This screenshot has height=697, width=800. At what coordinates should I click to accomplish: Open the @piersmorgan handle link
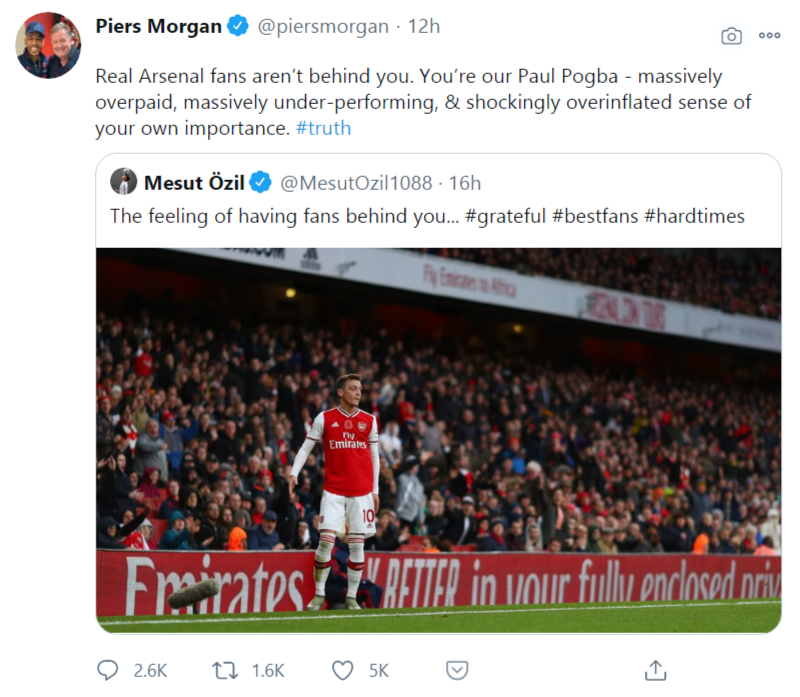(x=323, y=27)
